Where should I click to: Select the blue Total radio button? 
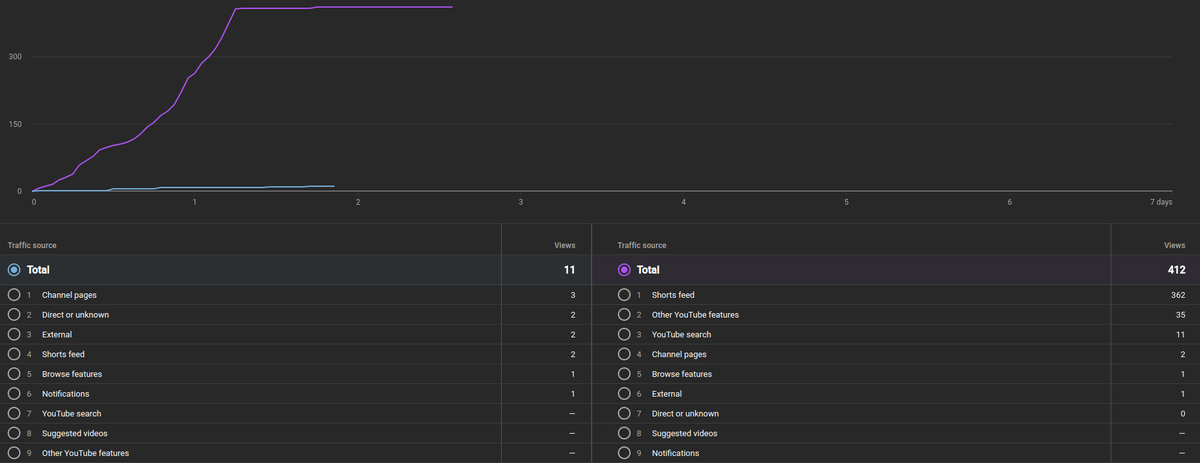pyautogui.click(x=14, y=269)
